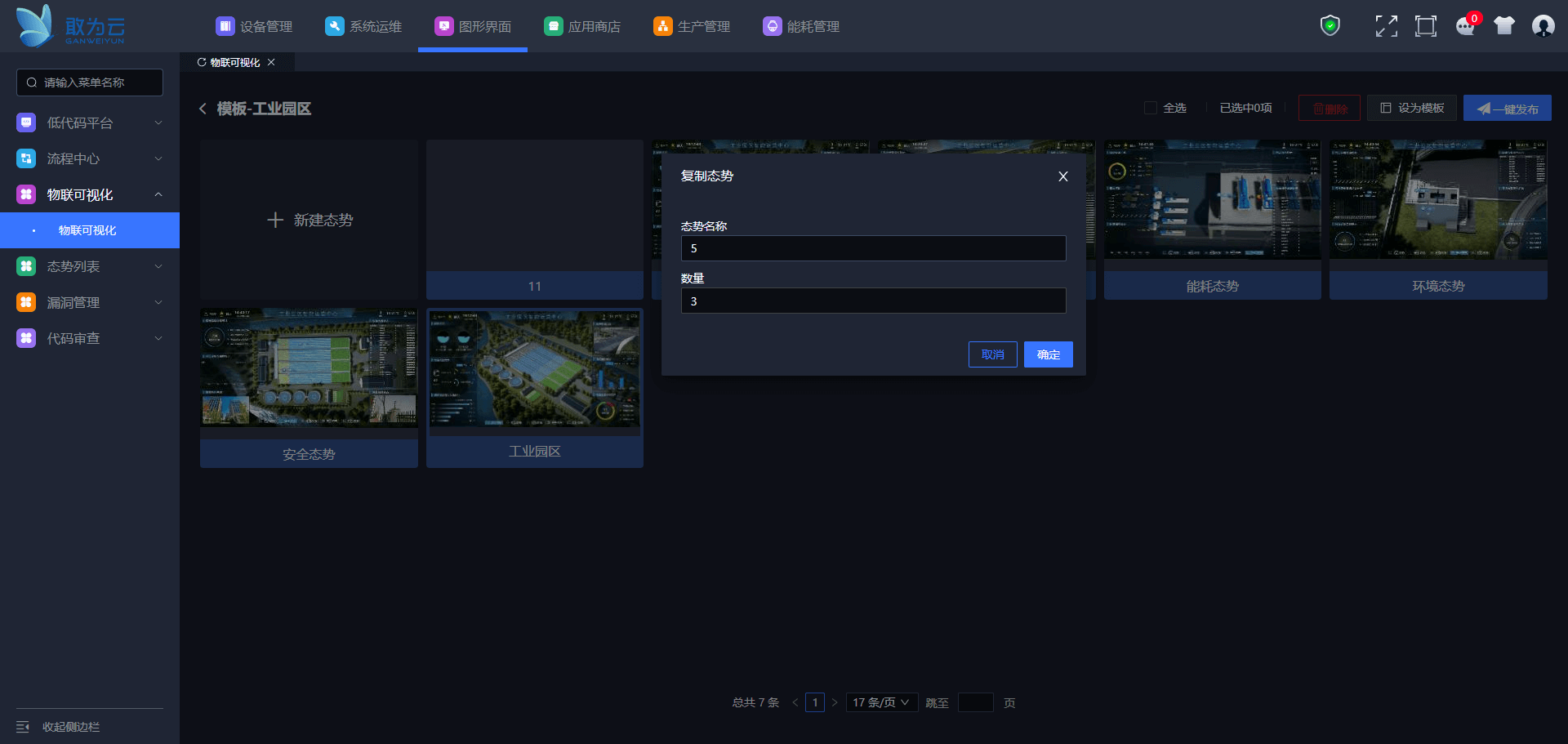Image resolution: width=1568 pixels, height=744 pixels.
Task: Focus the 数量 input field
Action: pos(874,301)
